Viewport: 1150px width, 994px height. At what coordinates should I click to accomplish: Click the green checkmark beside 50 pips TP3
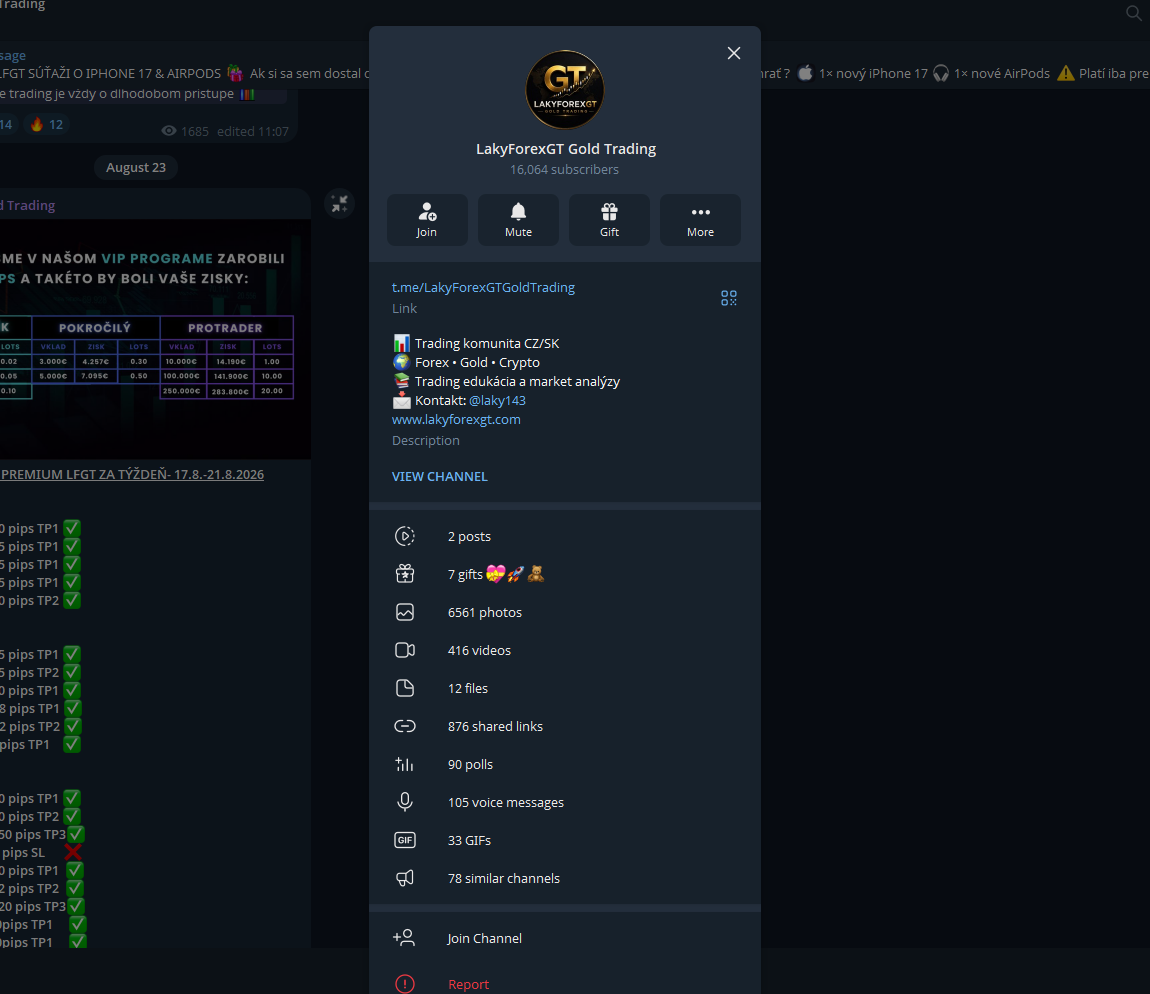click(77, 834)
